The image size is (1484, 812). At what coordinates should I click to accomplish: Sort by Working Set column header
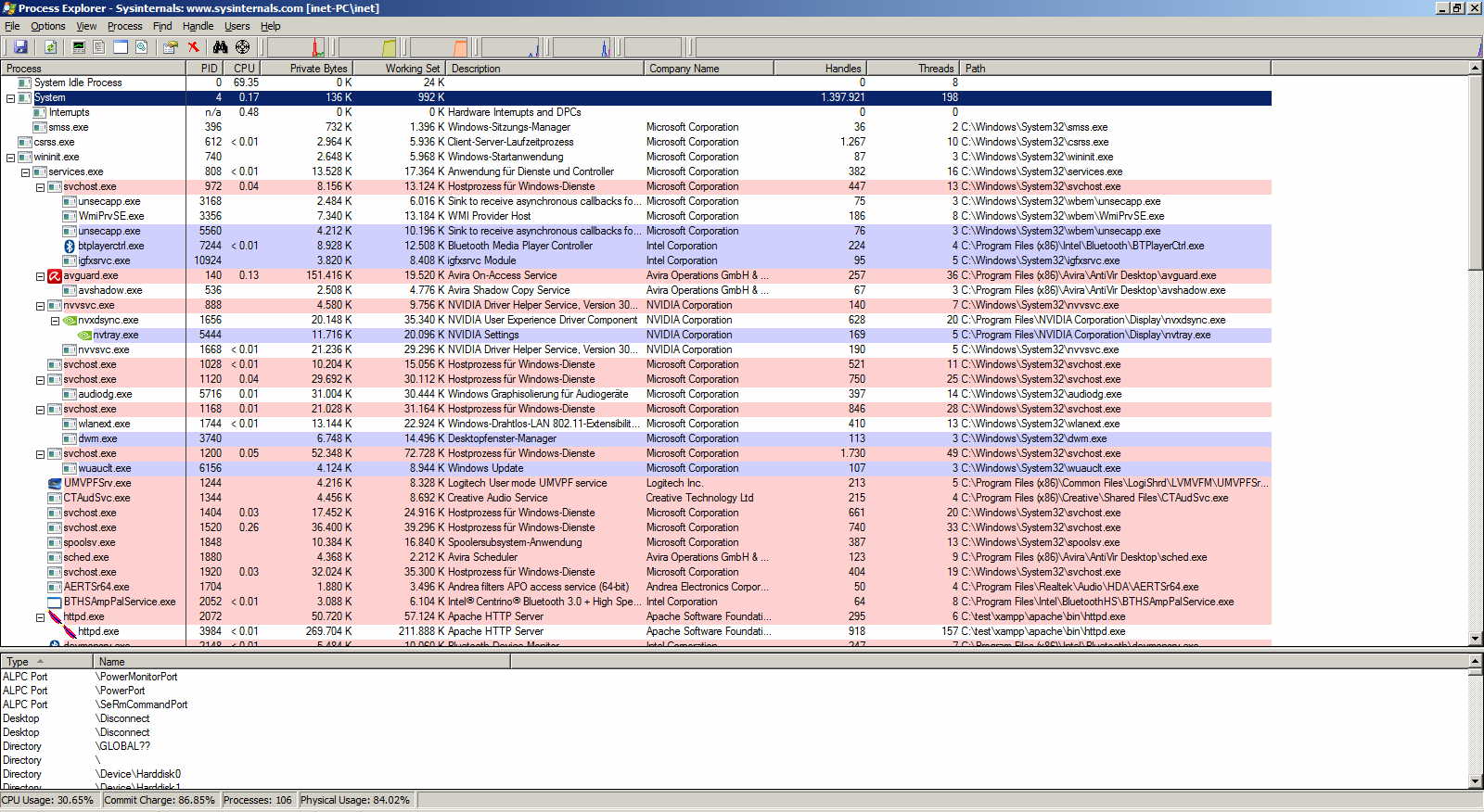399,68
